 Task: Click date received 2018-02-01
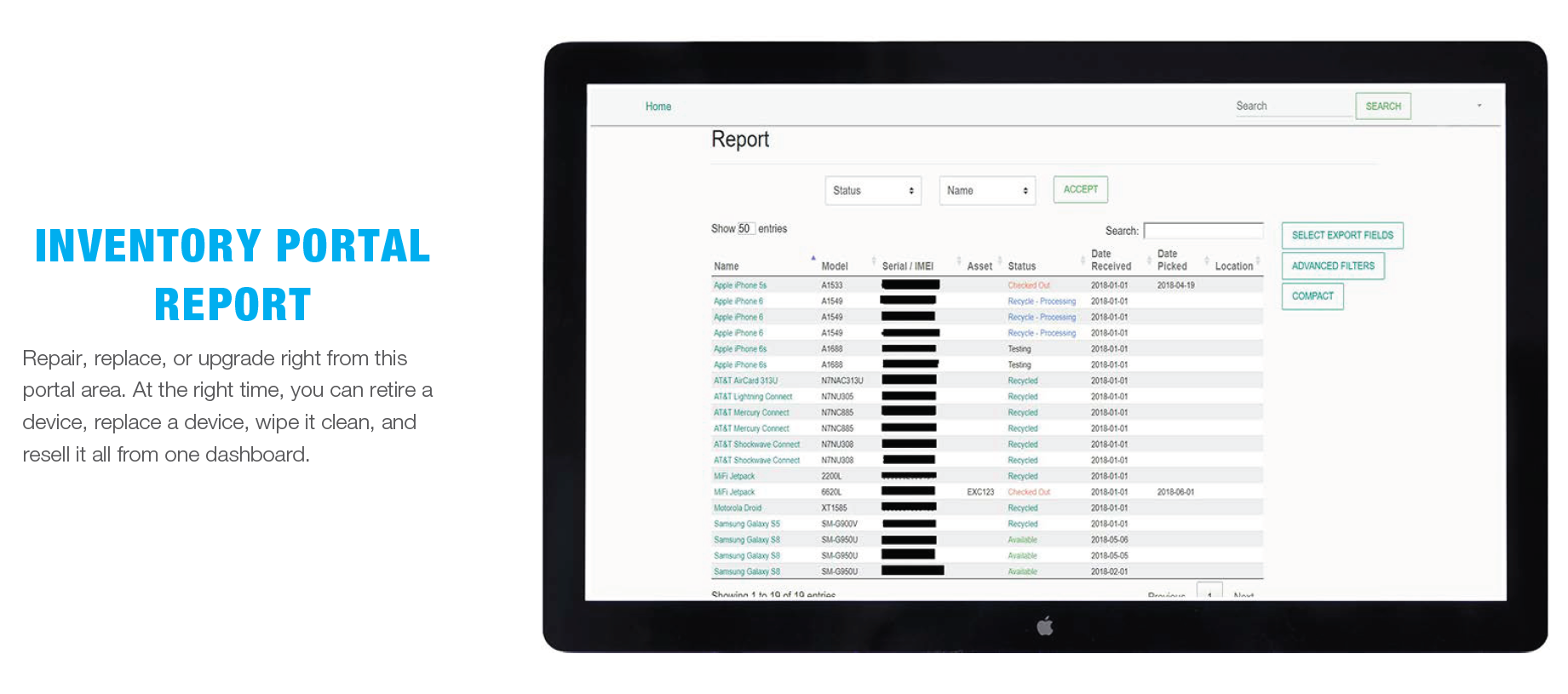tap(1109, 571)
